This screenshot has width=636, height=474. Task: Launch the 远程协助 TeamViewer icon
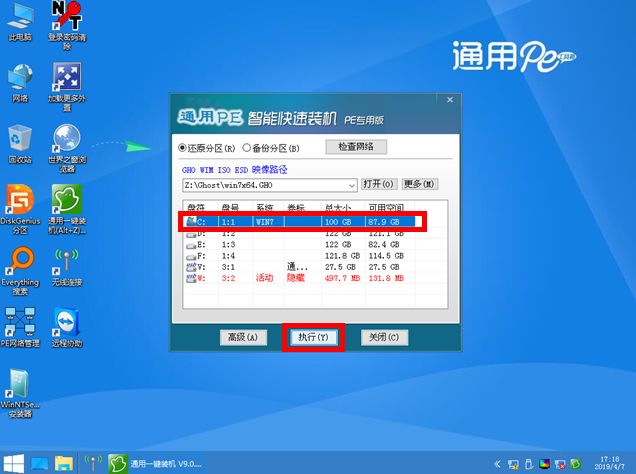pyautogui.click(x=66, y=323)
